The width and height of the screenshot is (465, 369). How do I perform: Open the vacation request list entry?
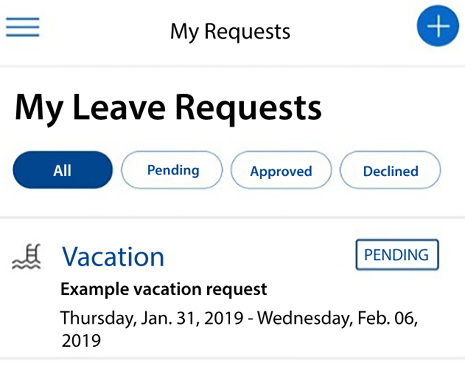tap(232, 289)
